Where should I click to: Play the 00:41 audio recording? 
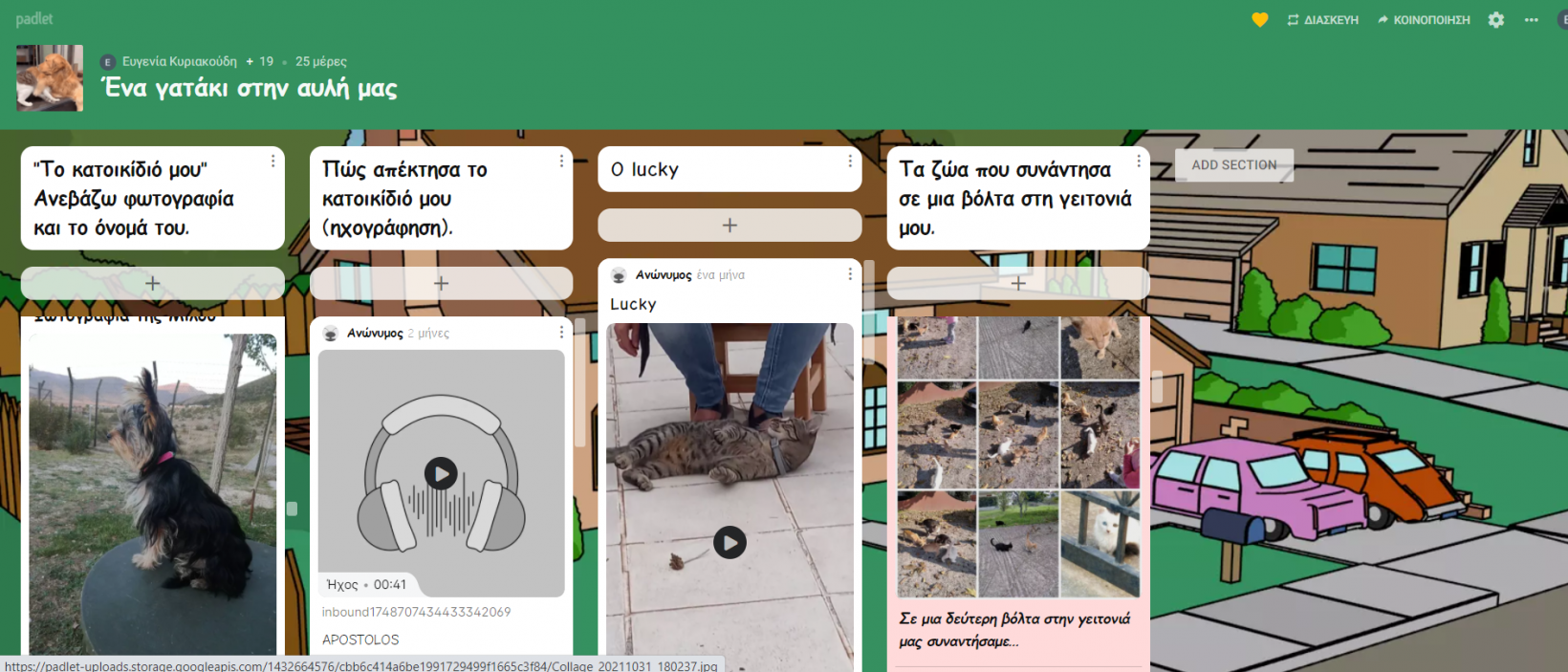[441, 473]
